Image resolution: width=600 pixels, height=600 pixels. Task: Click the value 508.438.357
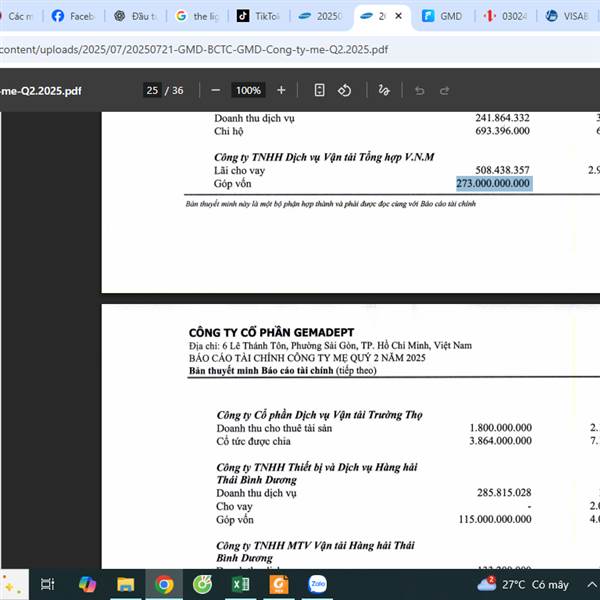pos(502,170)
